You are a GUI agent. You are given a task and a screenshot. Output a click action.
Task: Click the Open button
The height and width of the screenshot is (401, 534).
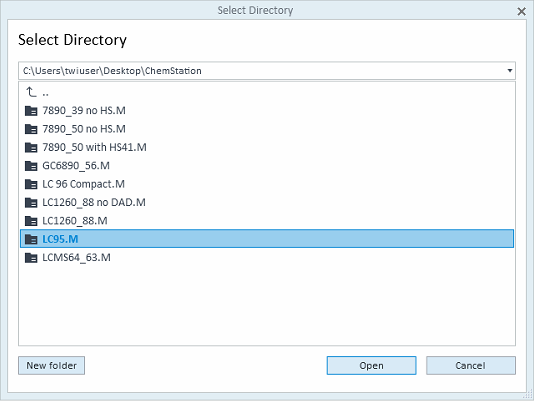click(x=371, y=366)
